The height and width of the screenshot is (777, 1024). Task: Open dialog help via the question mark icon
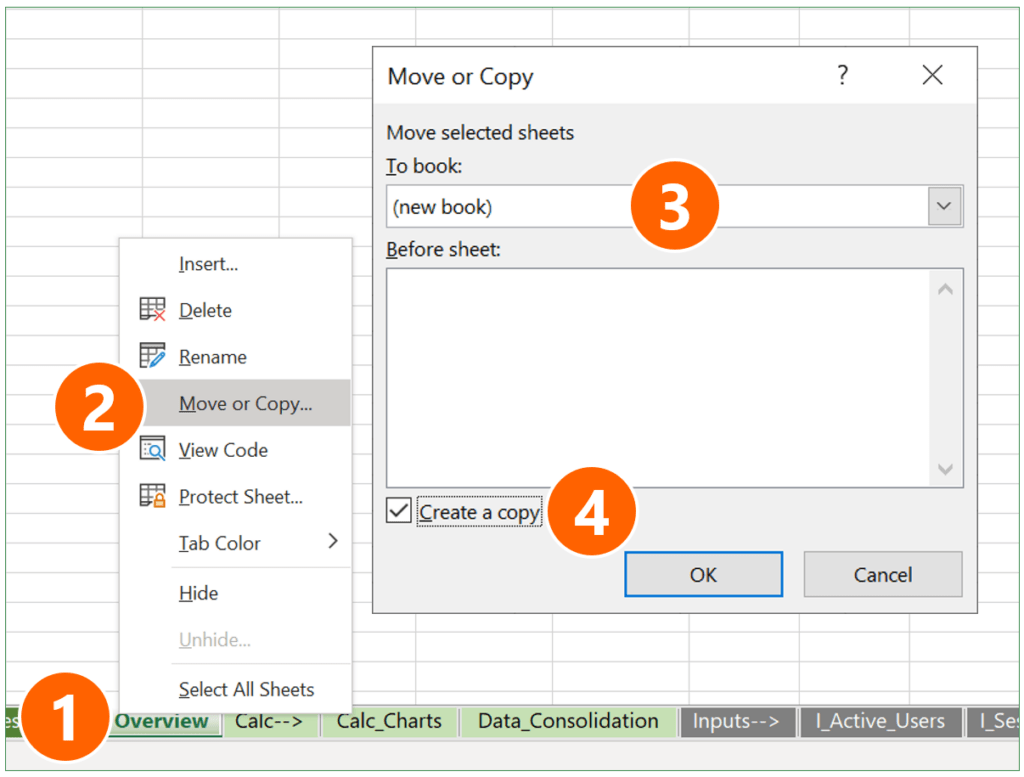click(x=842, y=75)
